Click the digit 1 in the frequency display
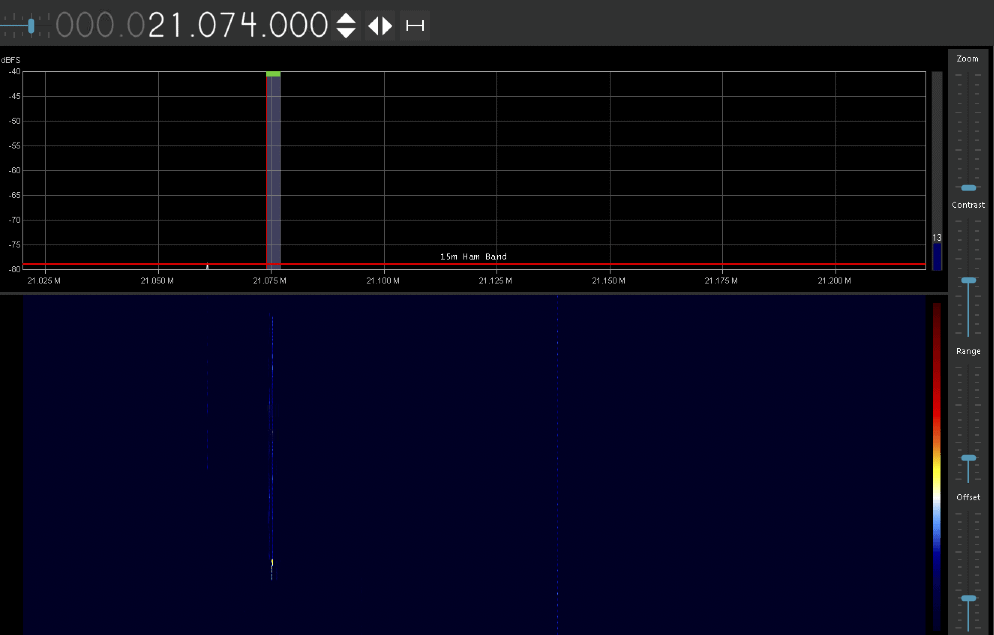 click(x=178, y=26)
